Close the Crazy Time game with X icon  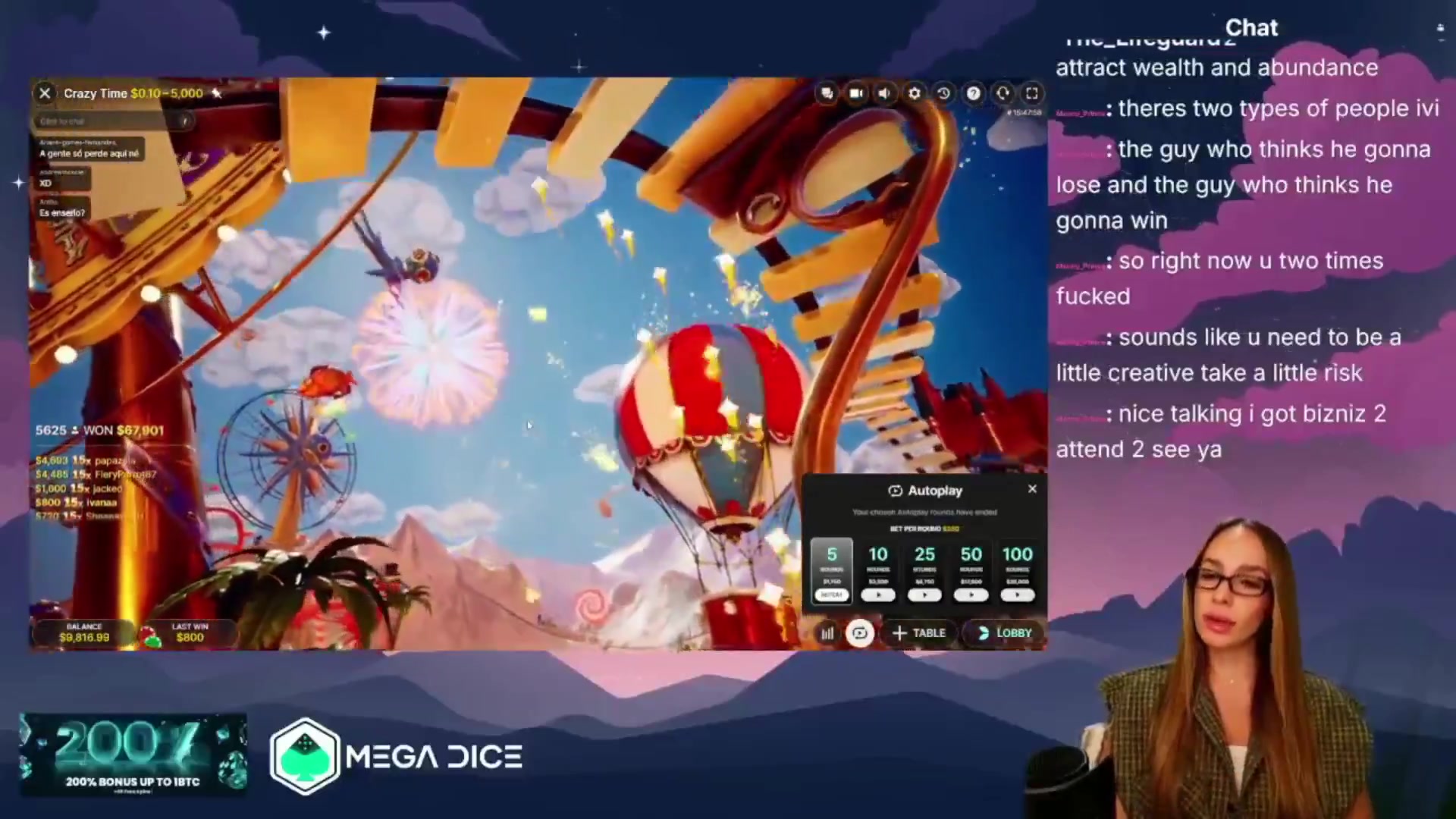(45, 93)
